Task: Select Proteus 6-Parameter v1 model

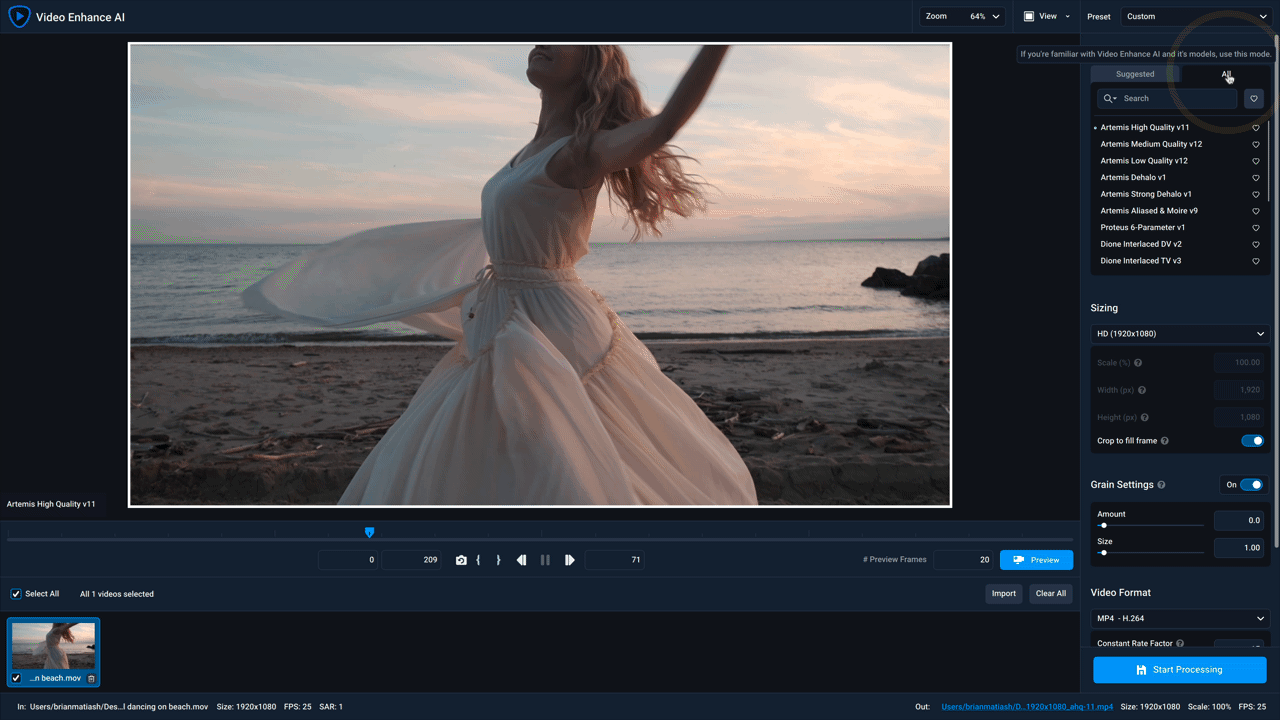Action: tap(1142, 228)
